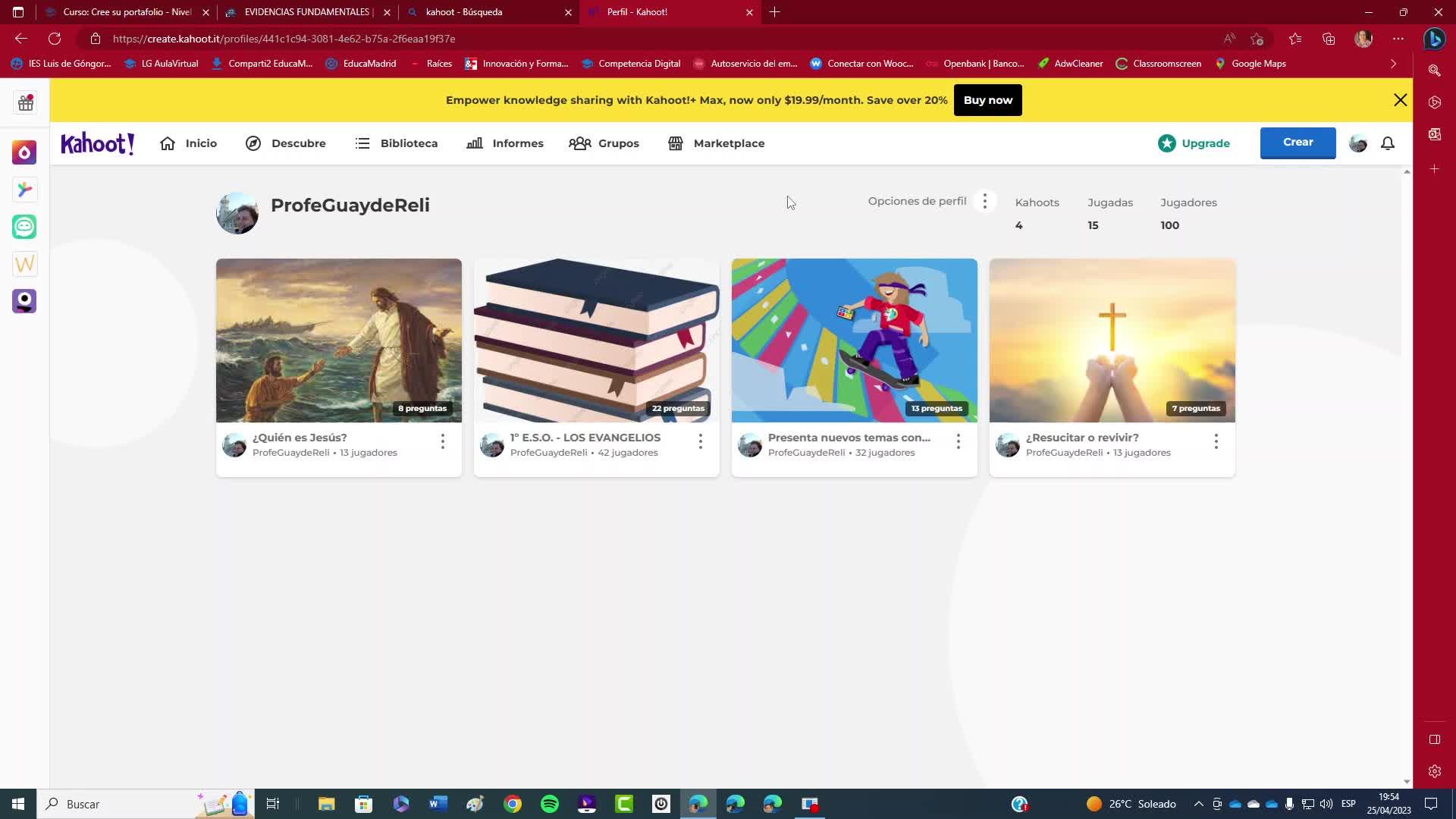Click the gift icon in left sidebar

pyautogui.click(x=25, y=102)
